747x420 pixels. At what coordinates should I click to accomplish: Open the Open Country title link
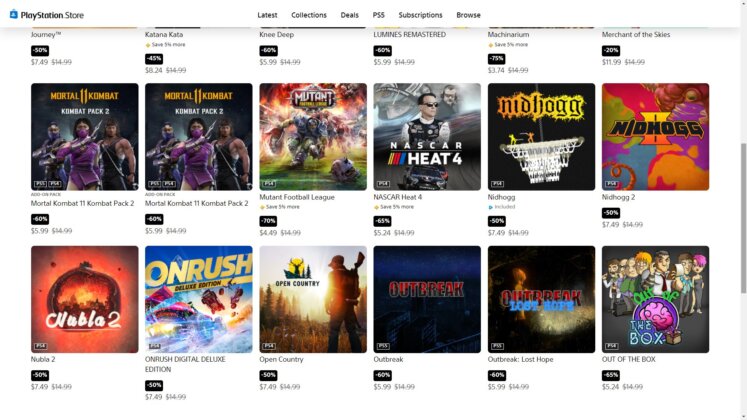click(x=281, y=360)
